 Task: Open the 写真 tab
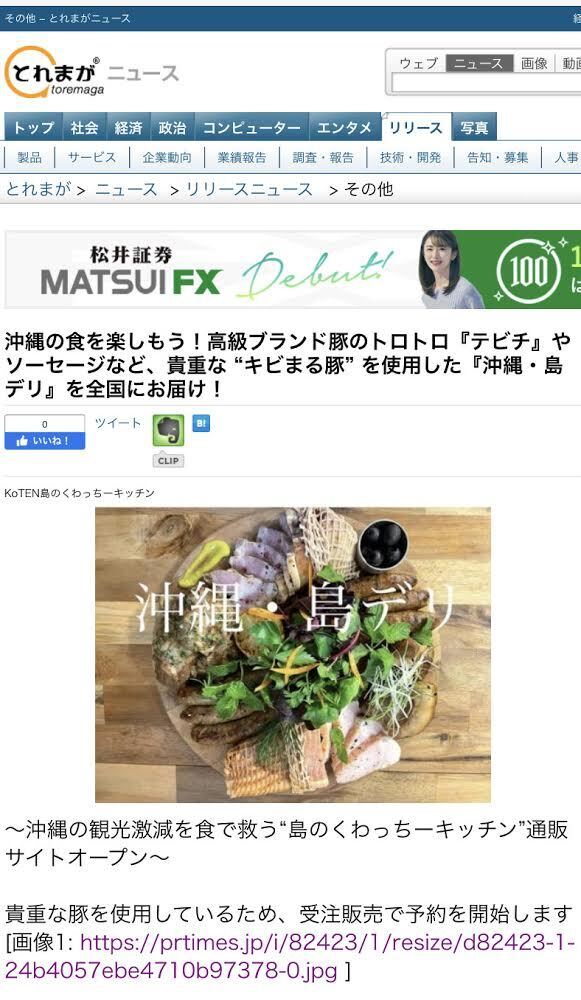[474, 128]
